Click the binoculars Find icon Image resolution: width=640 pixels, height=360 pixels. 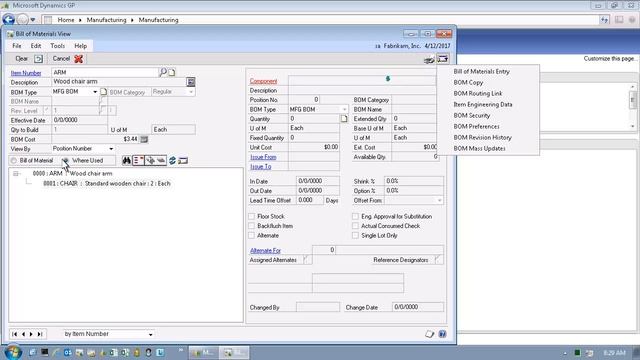point(127,160)
